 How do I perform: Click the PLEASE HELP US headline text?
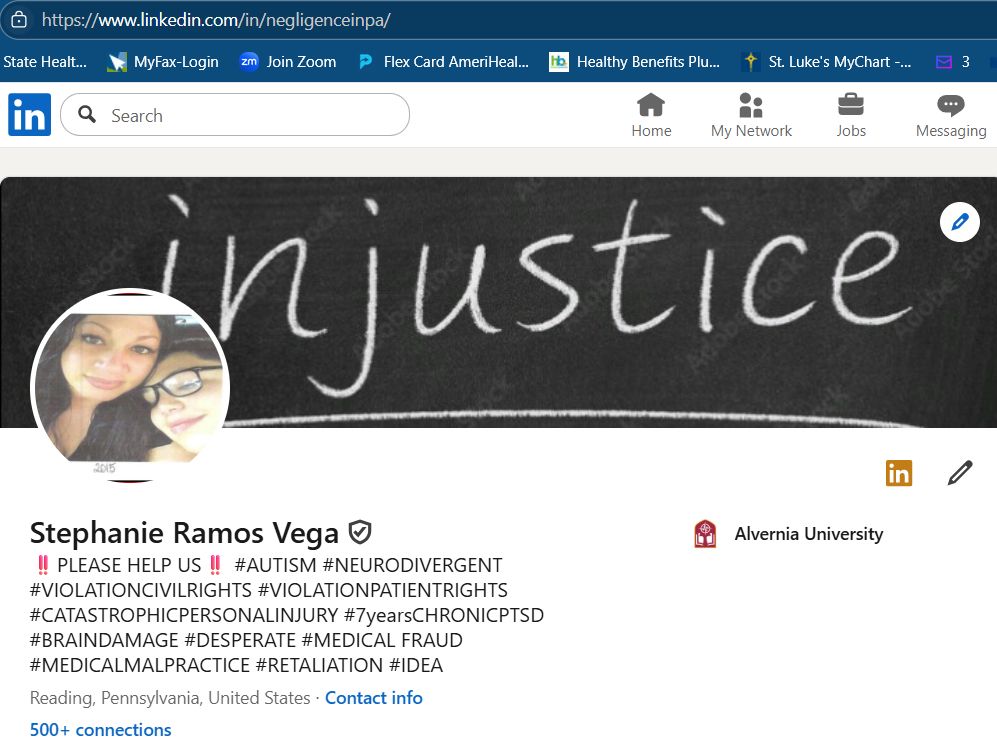coord(129,565)
